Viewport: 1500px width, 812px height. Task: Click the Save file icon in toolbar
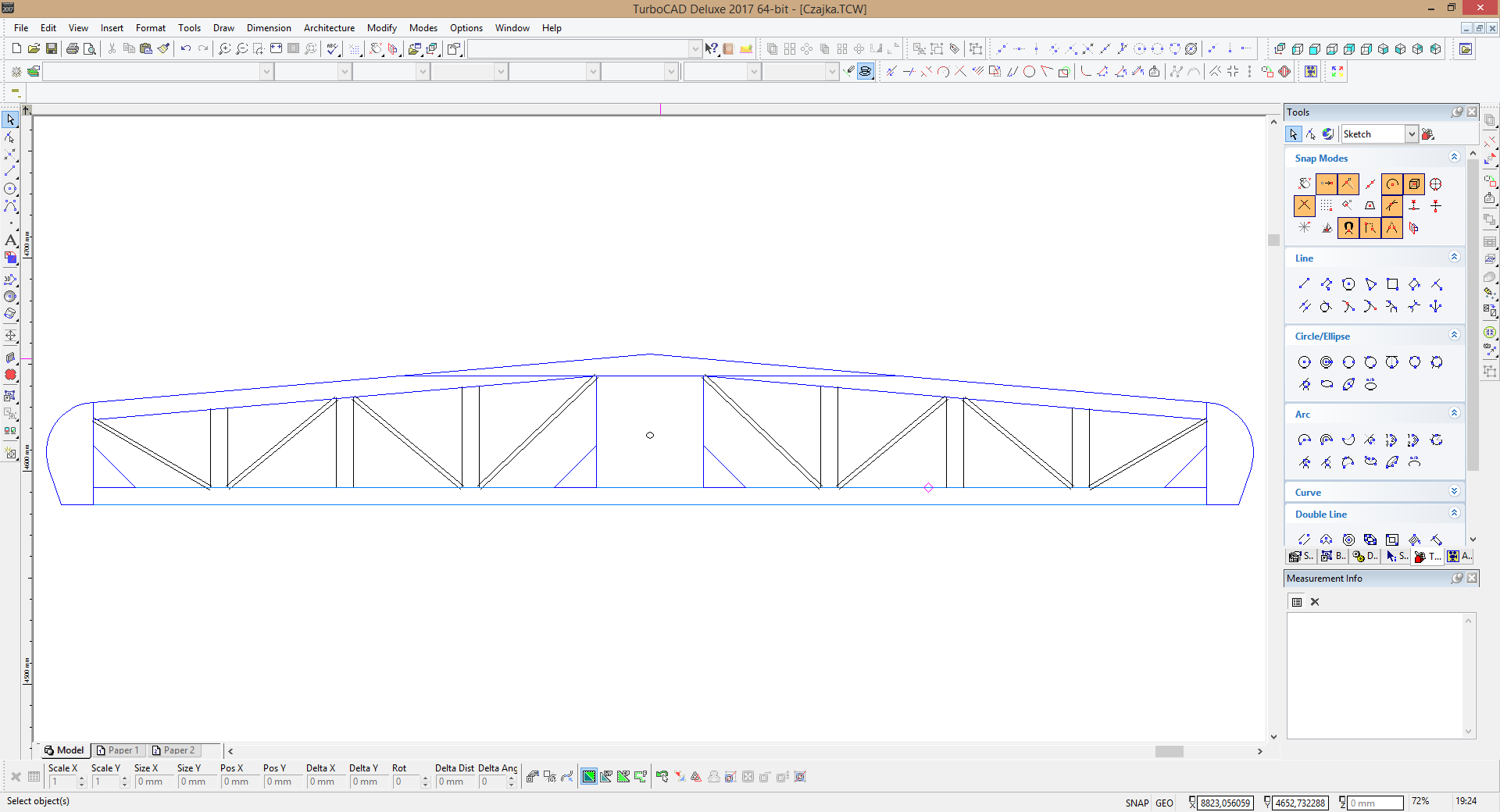52,48
